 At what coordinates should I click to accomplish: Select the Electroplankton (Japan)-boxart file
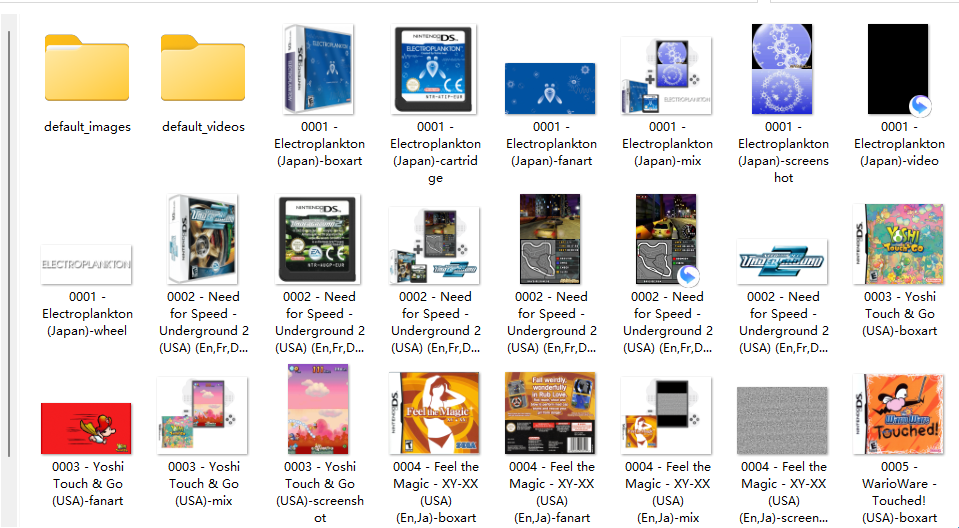point(318,68)
